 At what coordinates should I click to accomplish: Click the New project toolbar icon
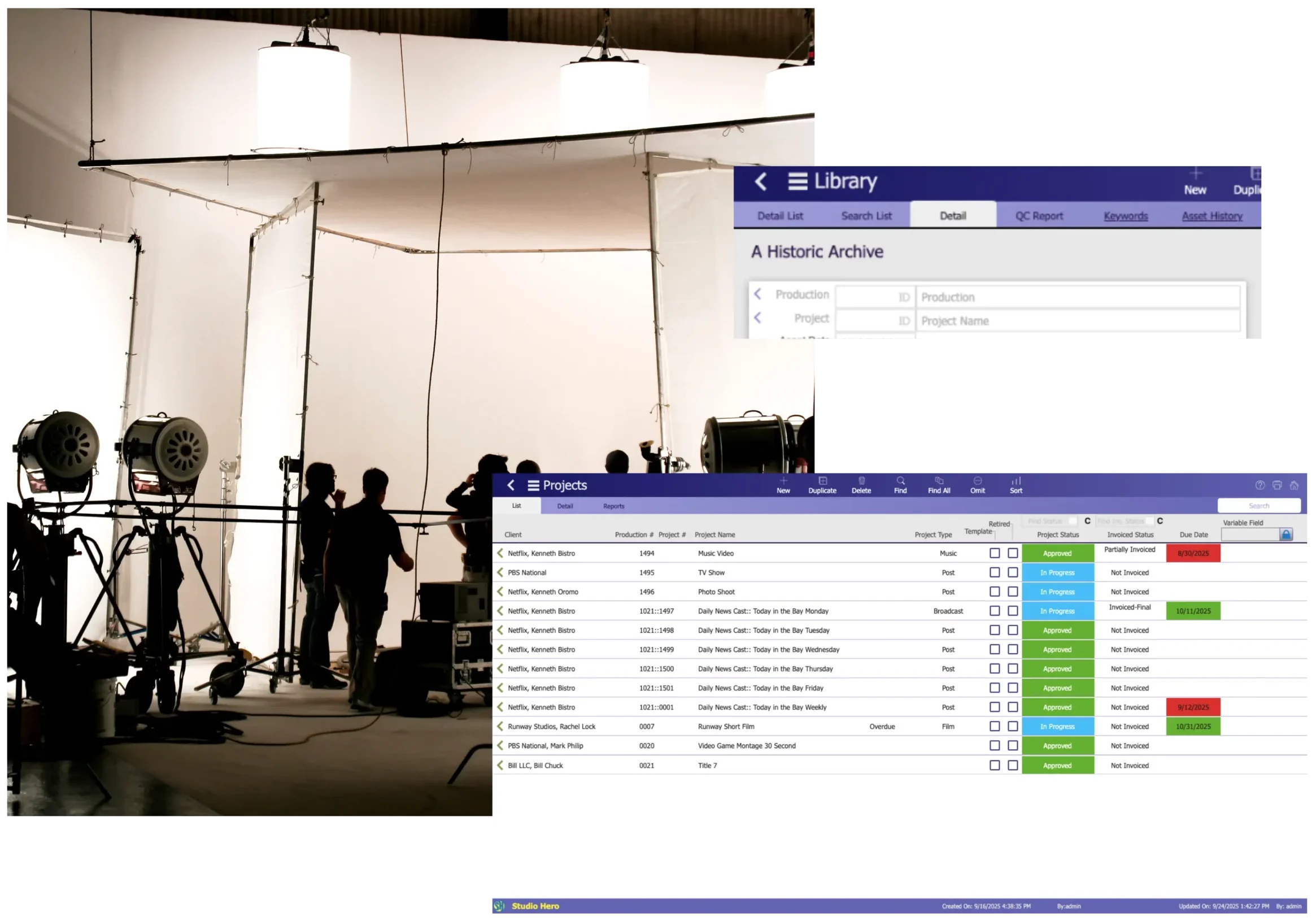pos(783,481)
